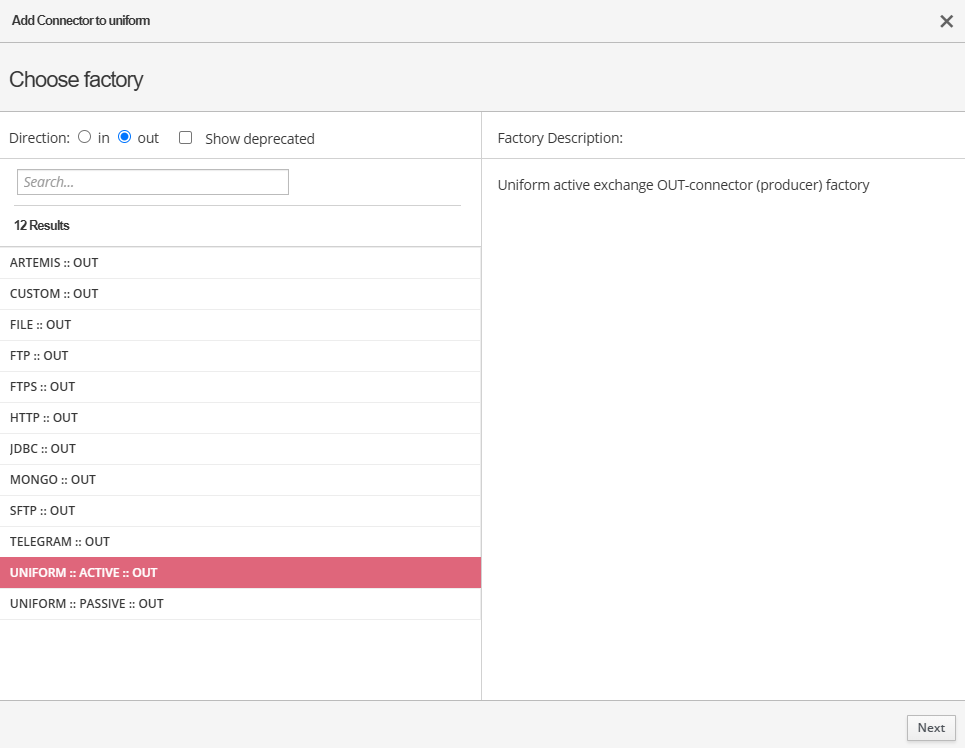Choose CUSTOM :: OUT factory

click(54, 294)
